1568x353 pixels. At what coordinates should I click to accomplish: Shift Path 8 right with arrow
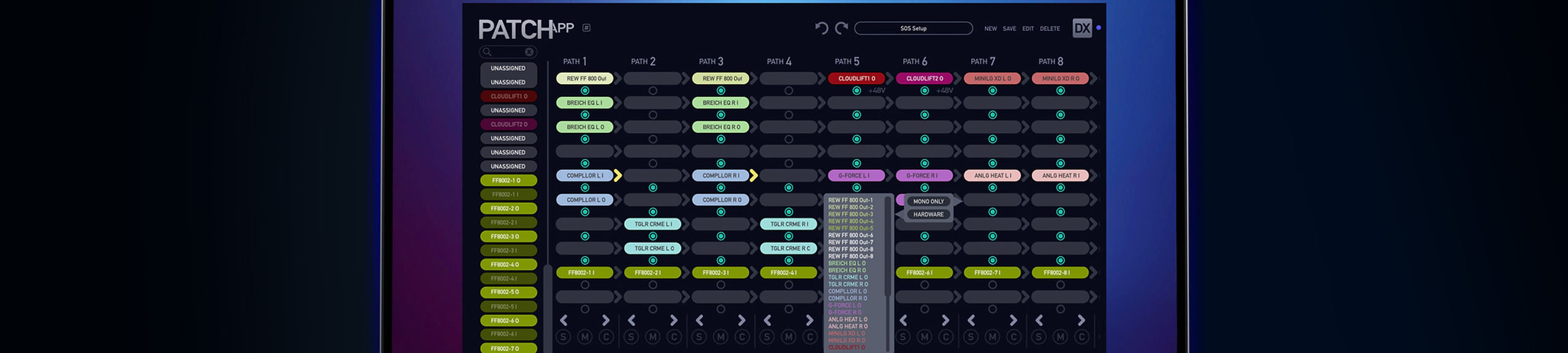click(x=1081, y=320)
